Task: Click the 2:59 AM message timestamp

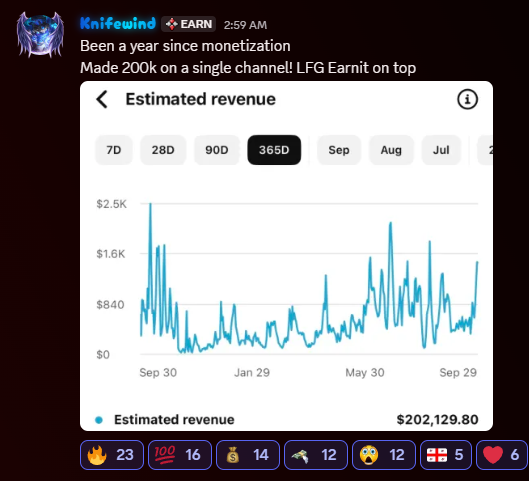Action: pyautogui.click(x=245, y=25)
